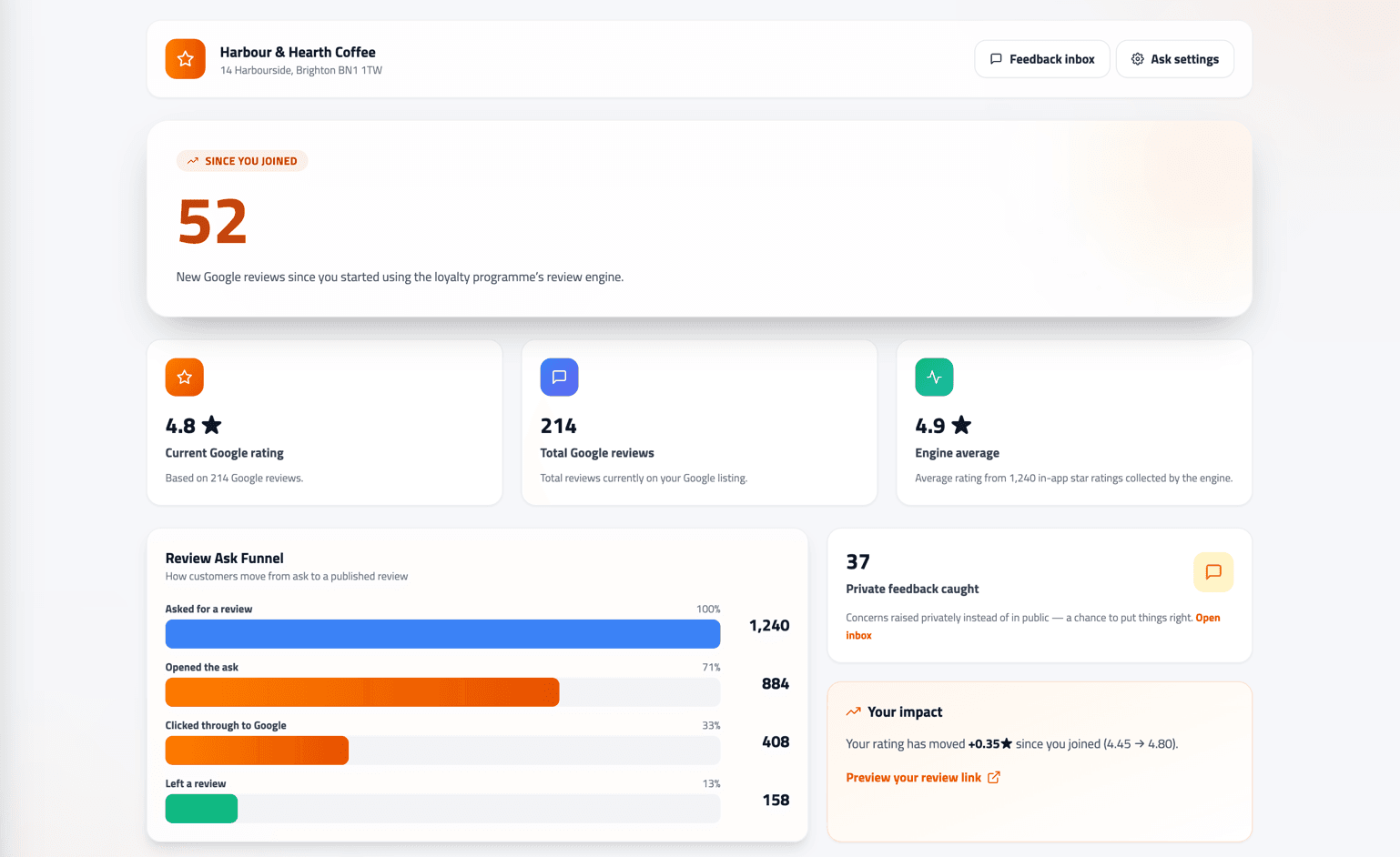Click the 13% label on Left a review
Image resolution: width=1400 pixels, height=857 pixels.
[712, 783]
